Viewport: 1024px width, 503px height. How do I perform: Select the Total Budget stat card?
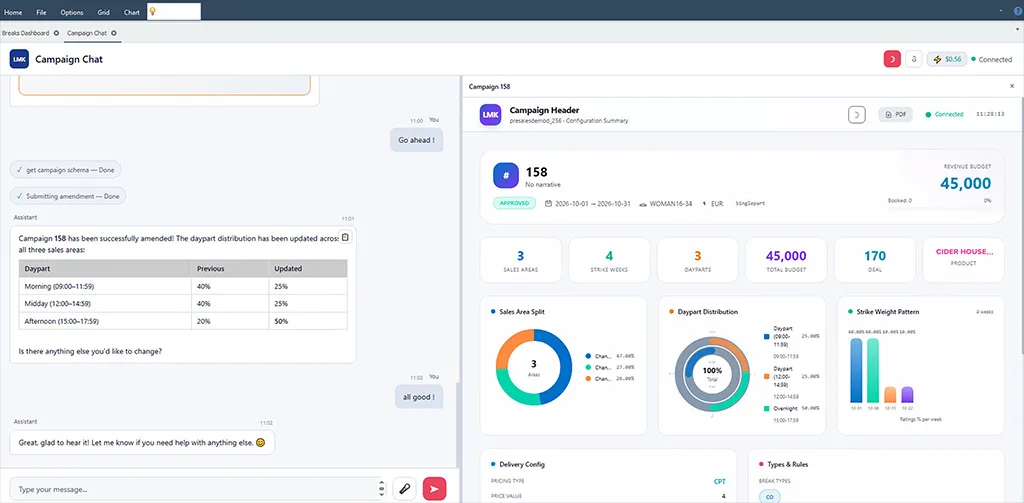(x=786, y=260)
